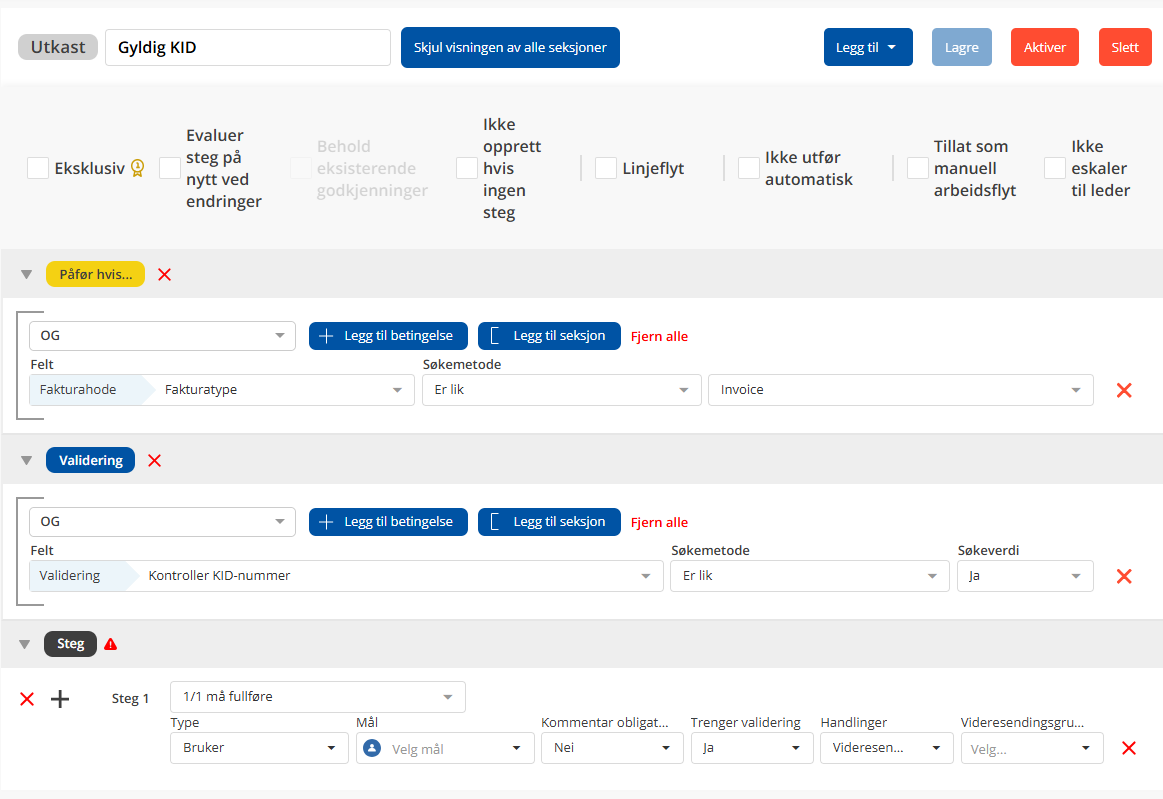Delete Steg 1 using left red X
Viewport: 1163px width, 799px height.
[27, 699]
